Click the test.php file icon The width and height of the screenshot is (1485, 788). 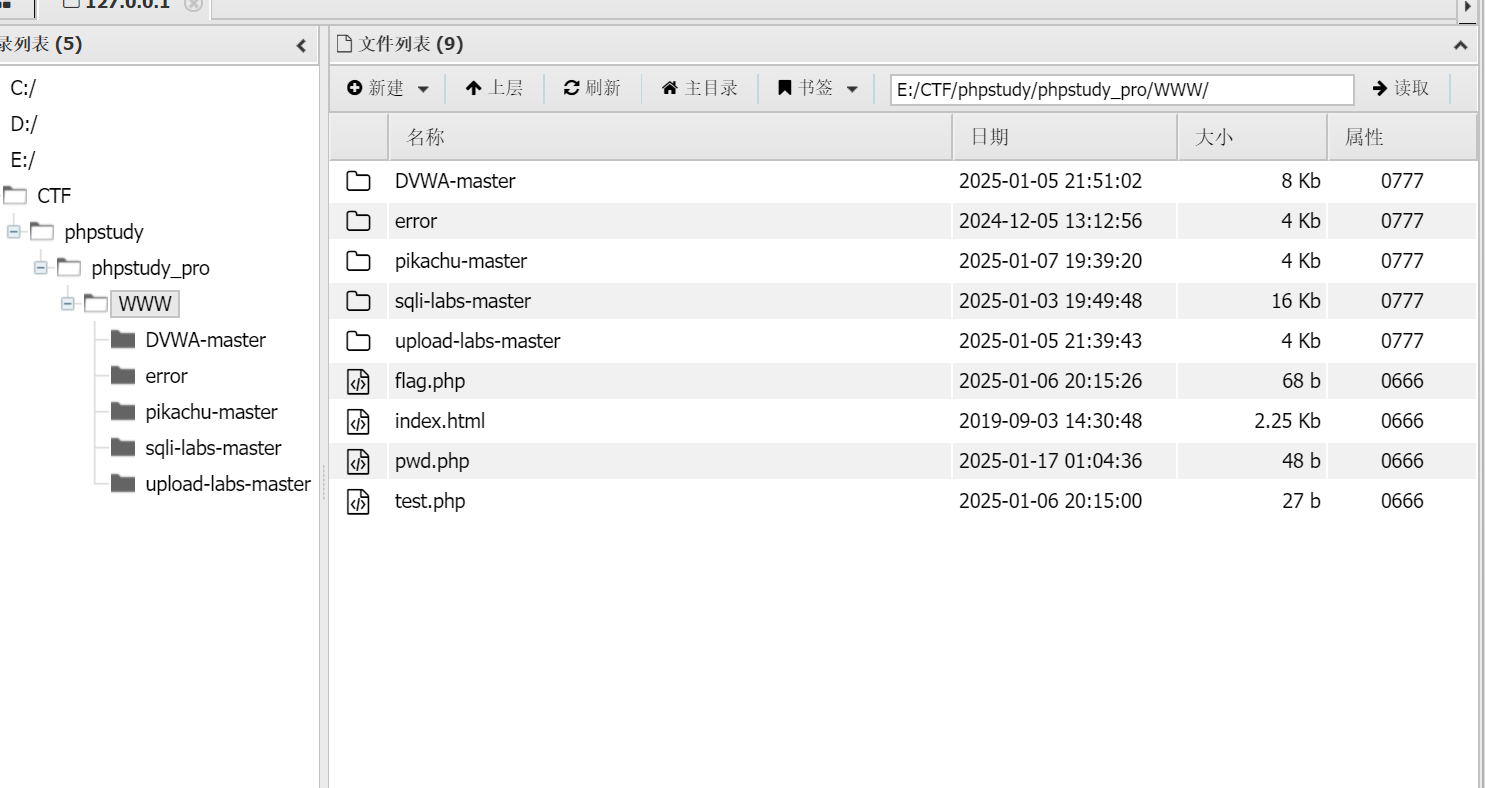coord(358,501)
